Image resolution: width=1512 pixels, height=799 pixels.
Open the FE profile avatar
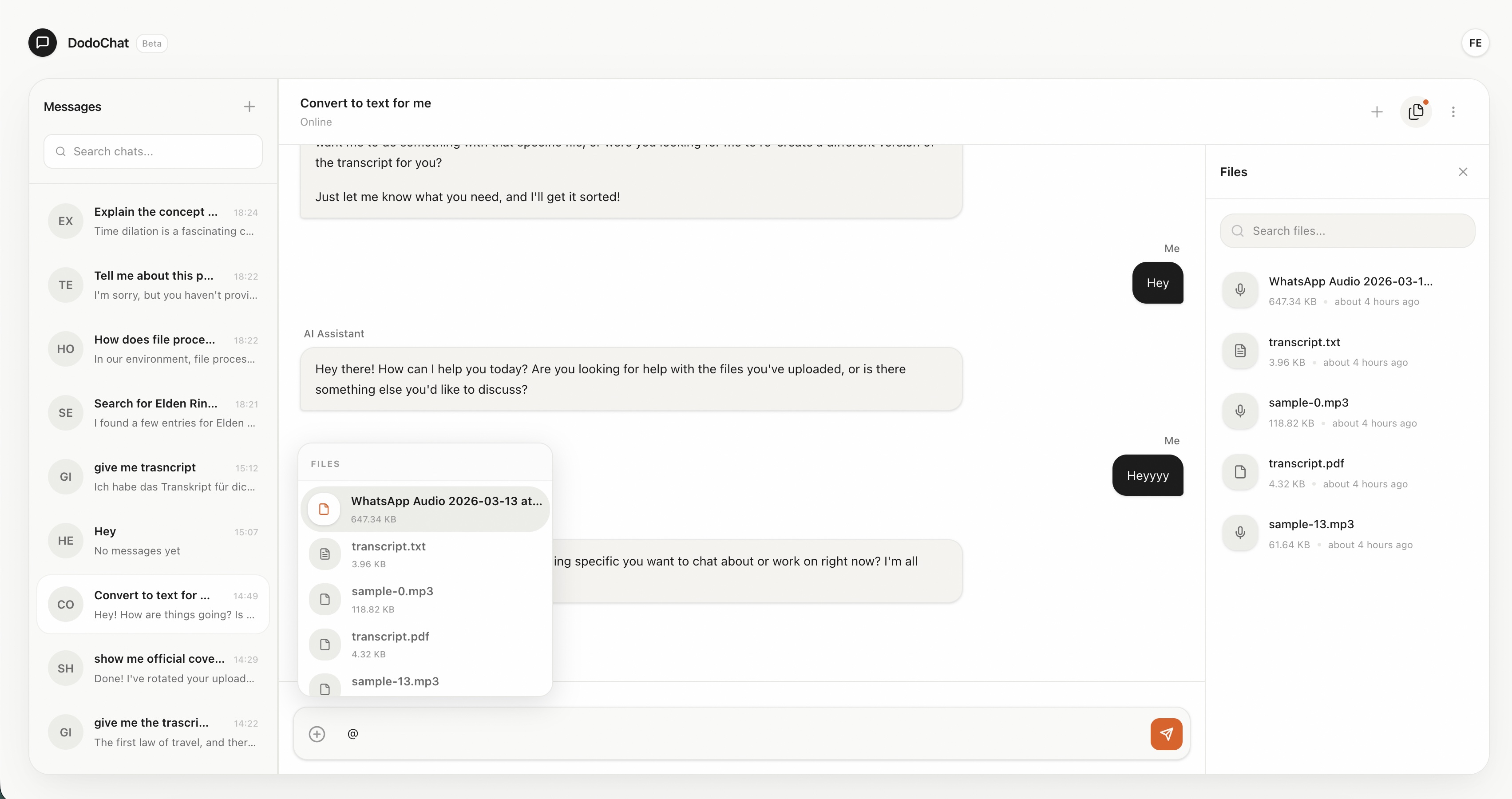(x=1476, y=42)
